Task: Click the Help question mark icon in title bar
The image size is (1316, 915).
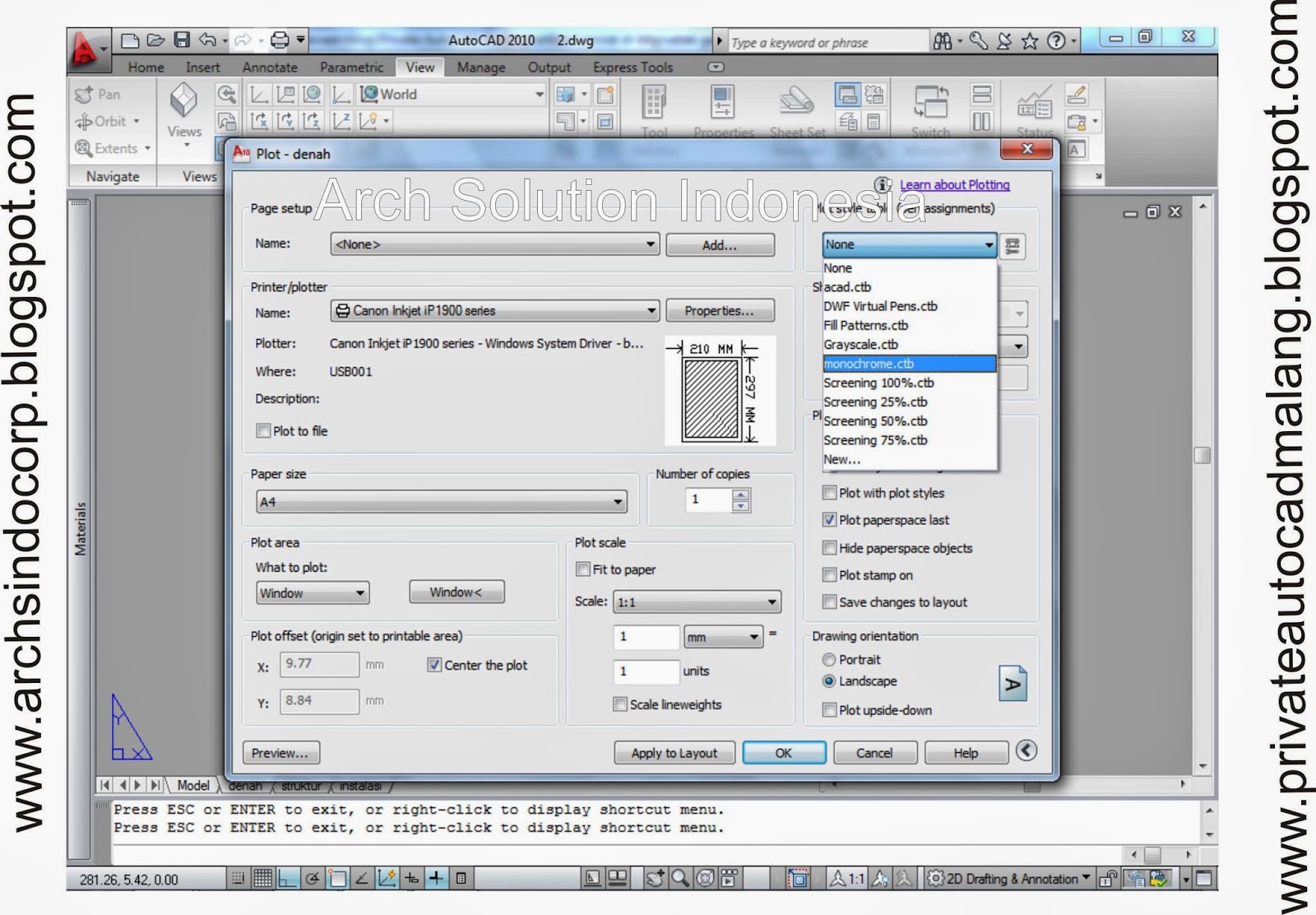Action: 1056,41
